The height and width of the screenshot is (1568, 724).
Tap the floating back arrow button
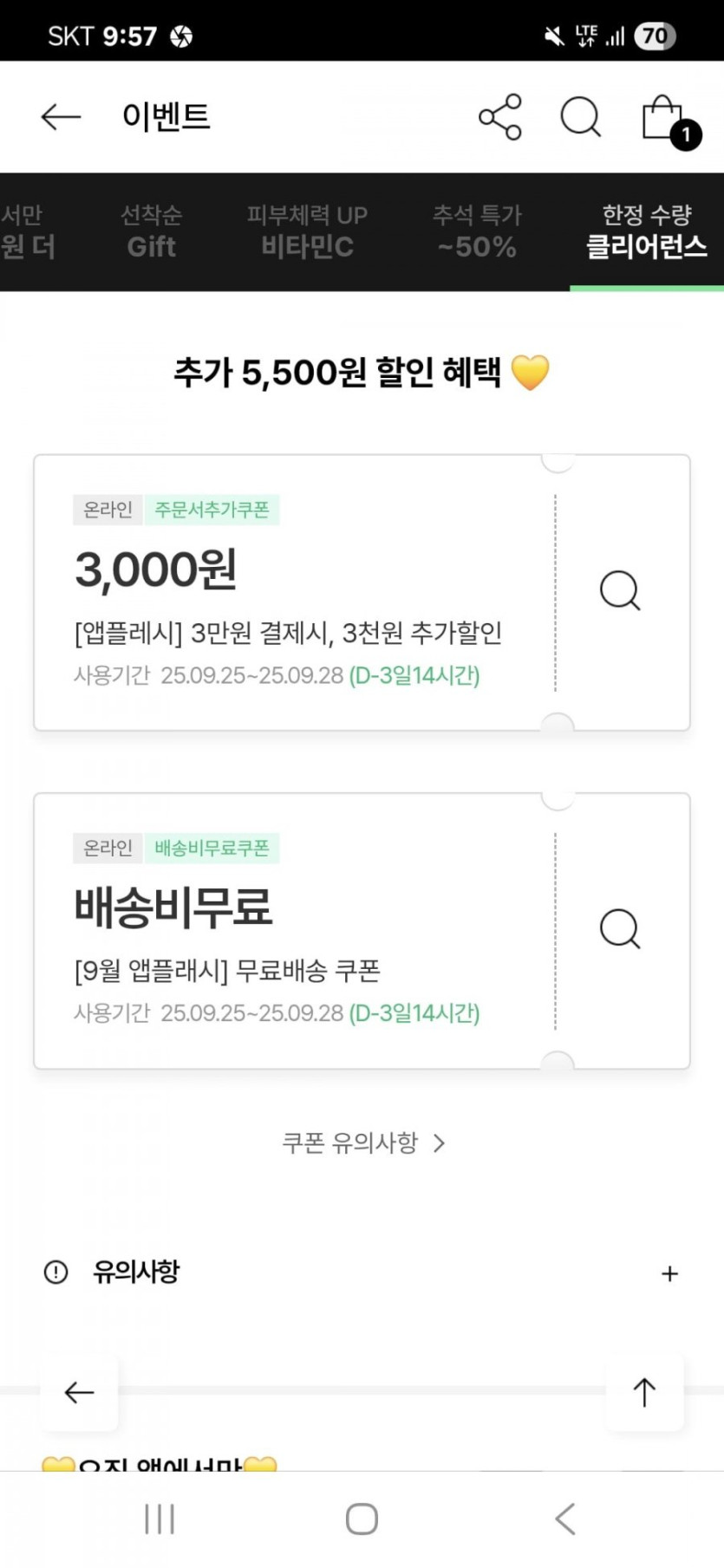click(79, 1392)
